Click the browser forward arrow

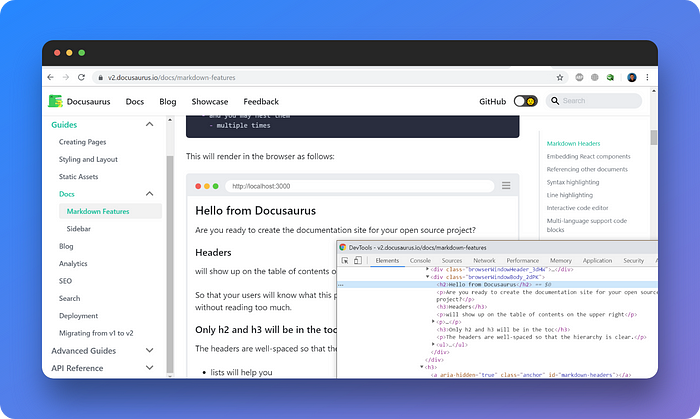[x=66, y=77]
